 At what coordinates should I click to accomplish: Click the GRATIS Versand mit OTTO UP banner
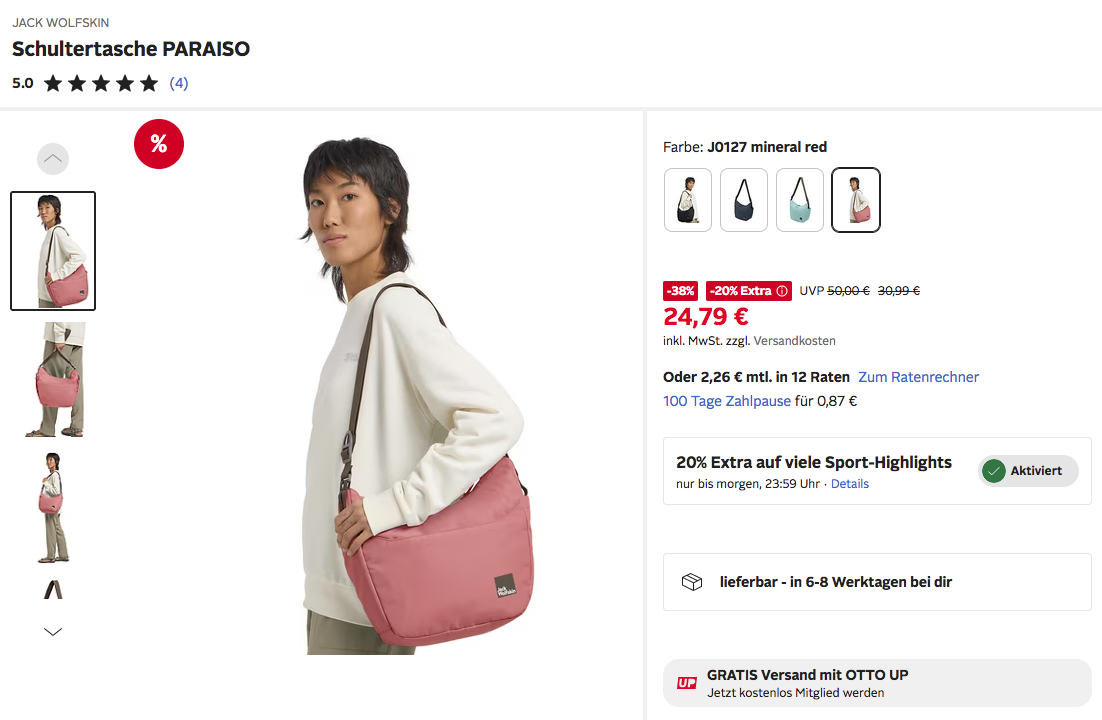tap(877, 683)
